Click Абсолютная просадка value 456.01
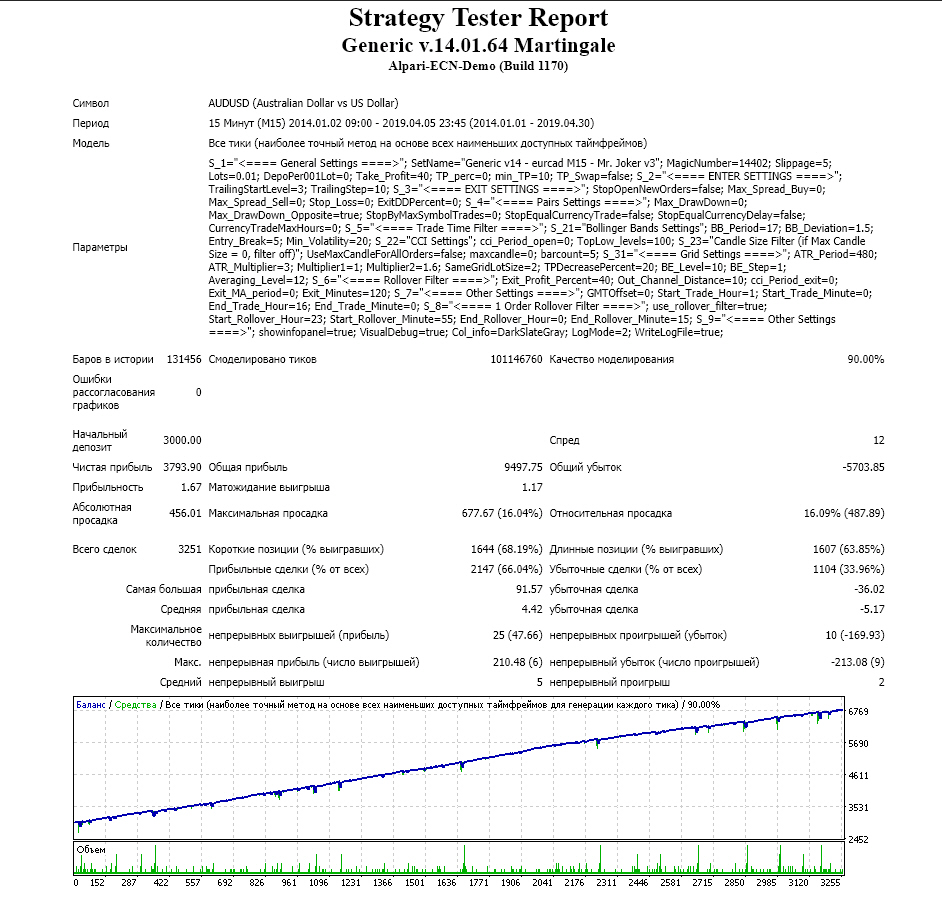The height and width of the screenshot is (897, 942). tap(185, 514)
